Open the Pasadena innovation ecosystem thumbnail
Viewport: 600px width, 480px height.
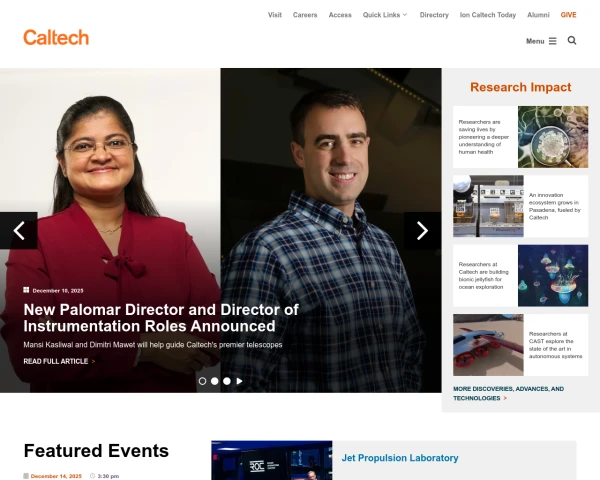[488, 206]
